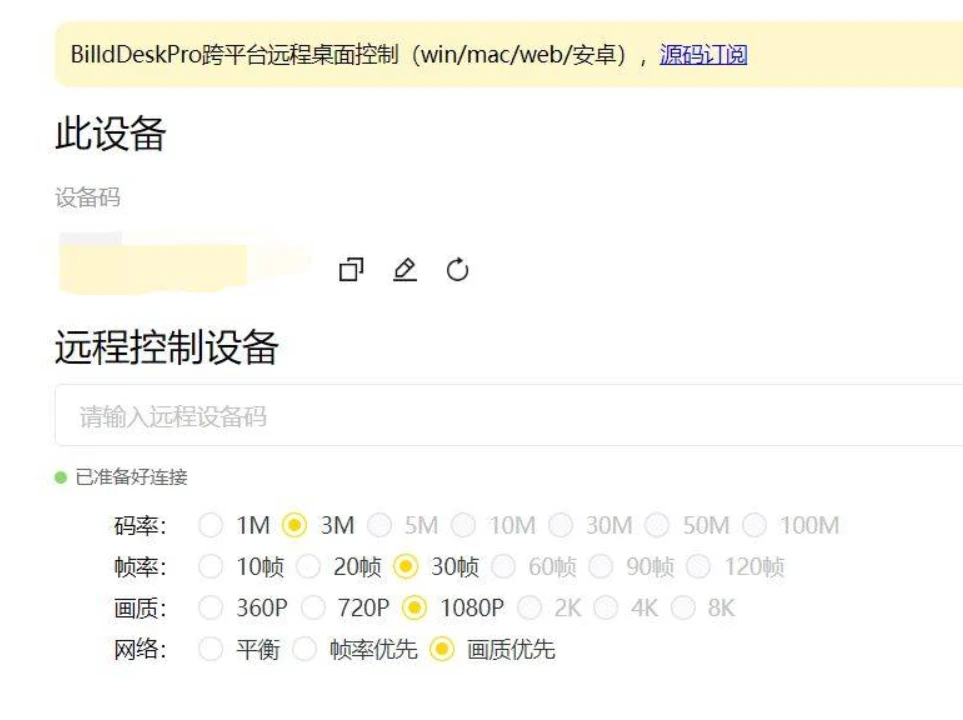Viewport: 963px width, 720px height.
Task: Set quality to 360P
Action: tap(211, 608)
